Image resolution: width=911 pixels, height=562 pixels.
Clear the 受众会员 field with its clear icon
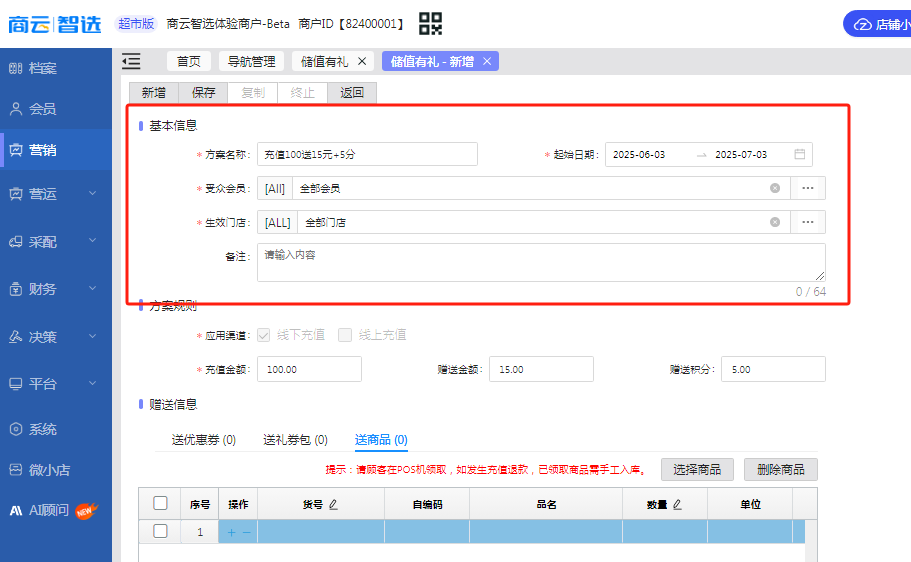coord(774,188)
